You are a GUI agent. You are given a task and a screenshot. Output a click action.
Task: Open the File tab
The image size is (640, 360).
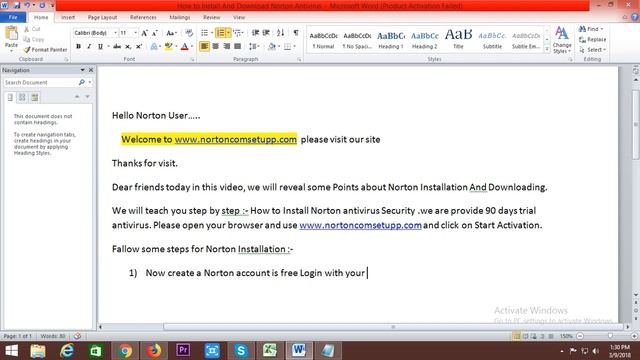(x=13, y=17)
